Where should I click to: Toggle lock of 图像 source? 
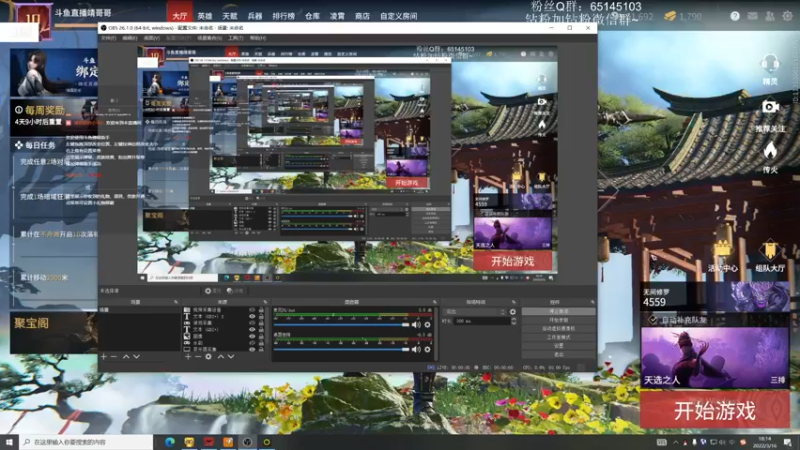pyautogui.click(x=261, y=336)
